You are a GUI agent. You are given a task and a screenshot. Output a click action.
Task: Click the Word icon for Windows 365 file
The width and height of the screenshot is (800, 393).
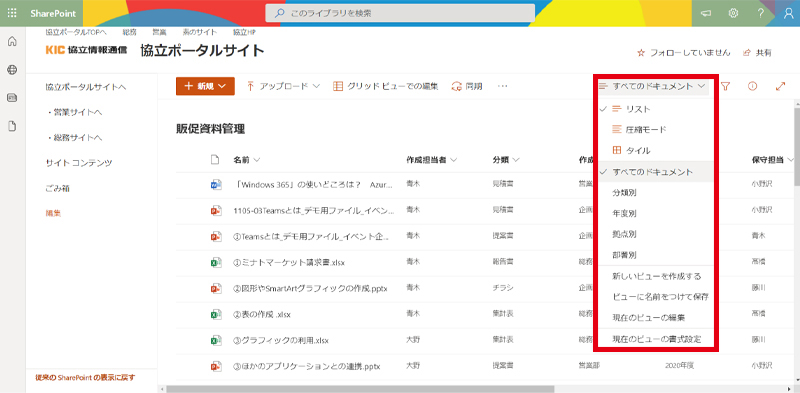216,185
